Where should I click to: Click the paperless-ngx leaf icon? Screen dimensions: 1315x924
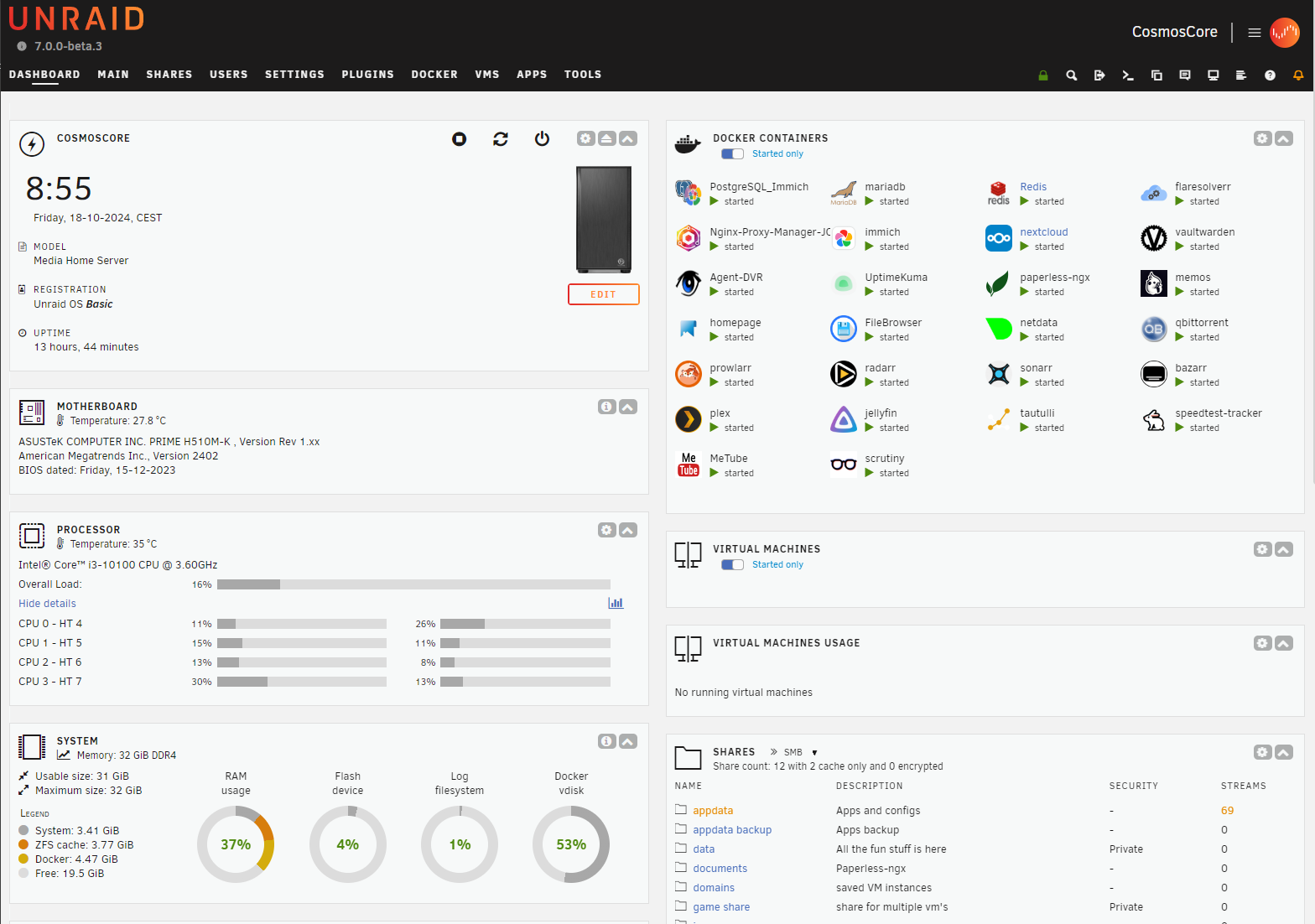[999, 283]
